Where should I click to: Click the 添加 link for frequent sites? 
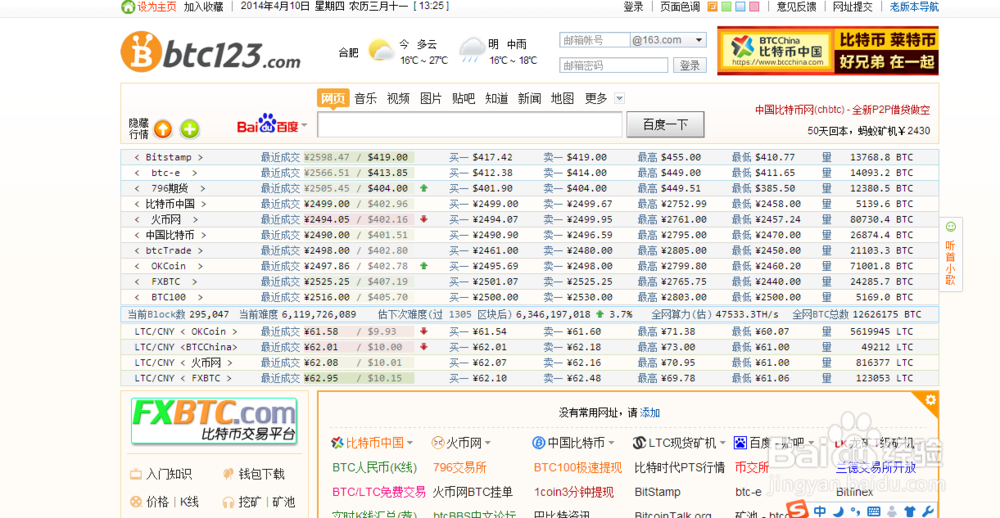coord(650,413)
